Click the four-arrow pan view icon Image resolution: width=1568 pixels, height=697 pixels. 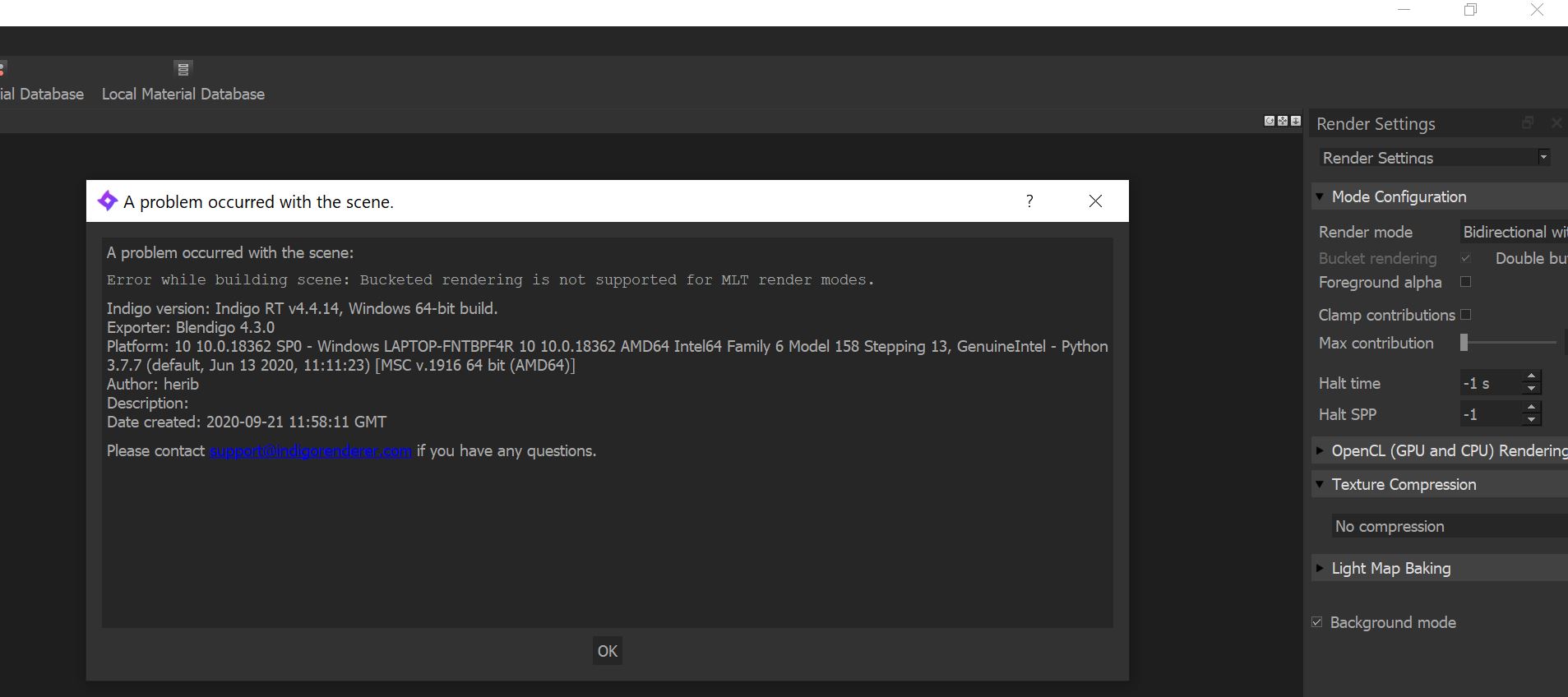click(x=1282, y=121)
